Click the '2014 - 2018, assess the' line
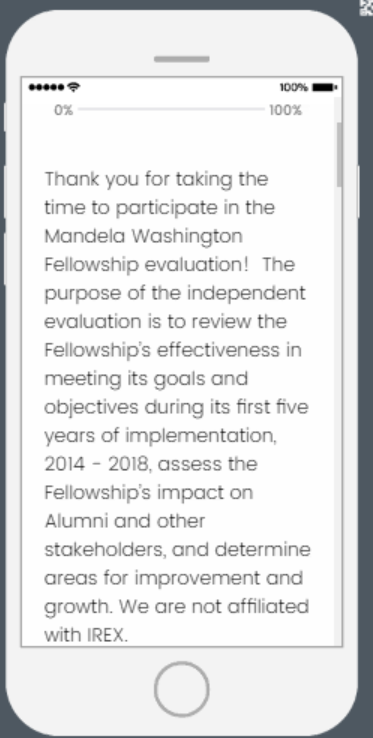 [151, 465]
